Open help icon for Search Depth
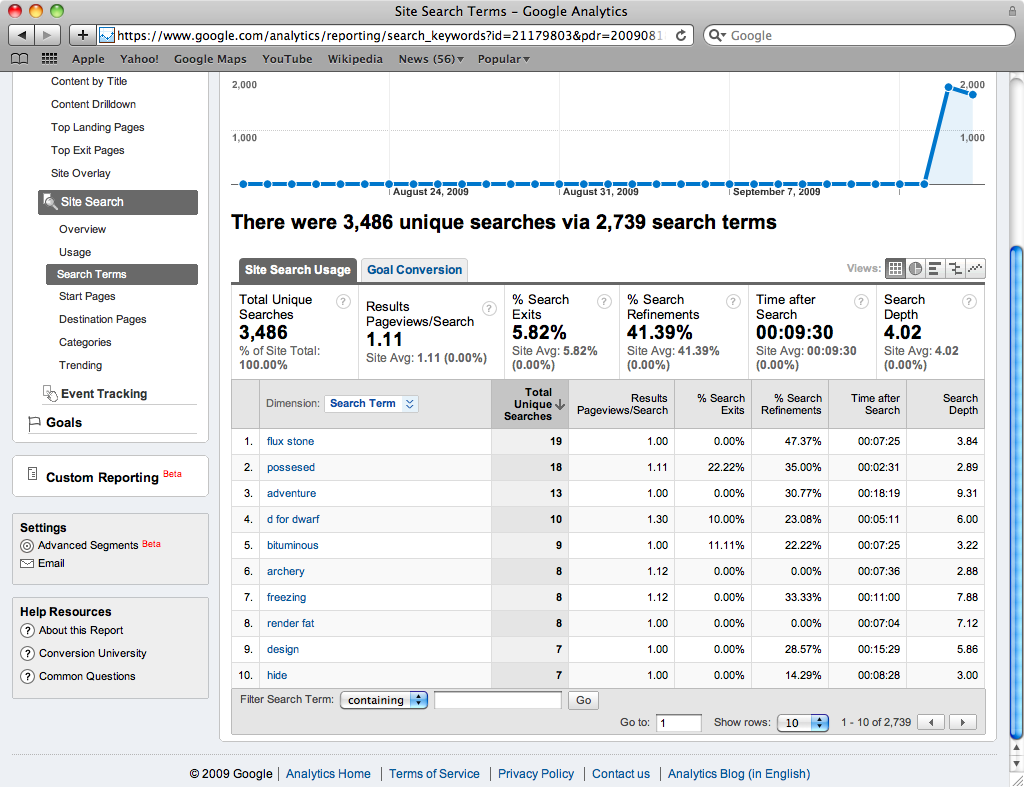Screen dimensions: 1024x787 pos(969,301)
